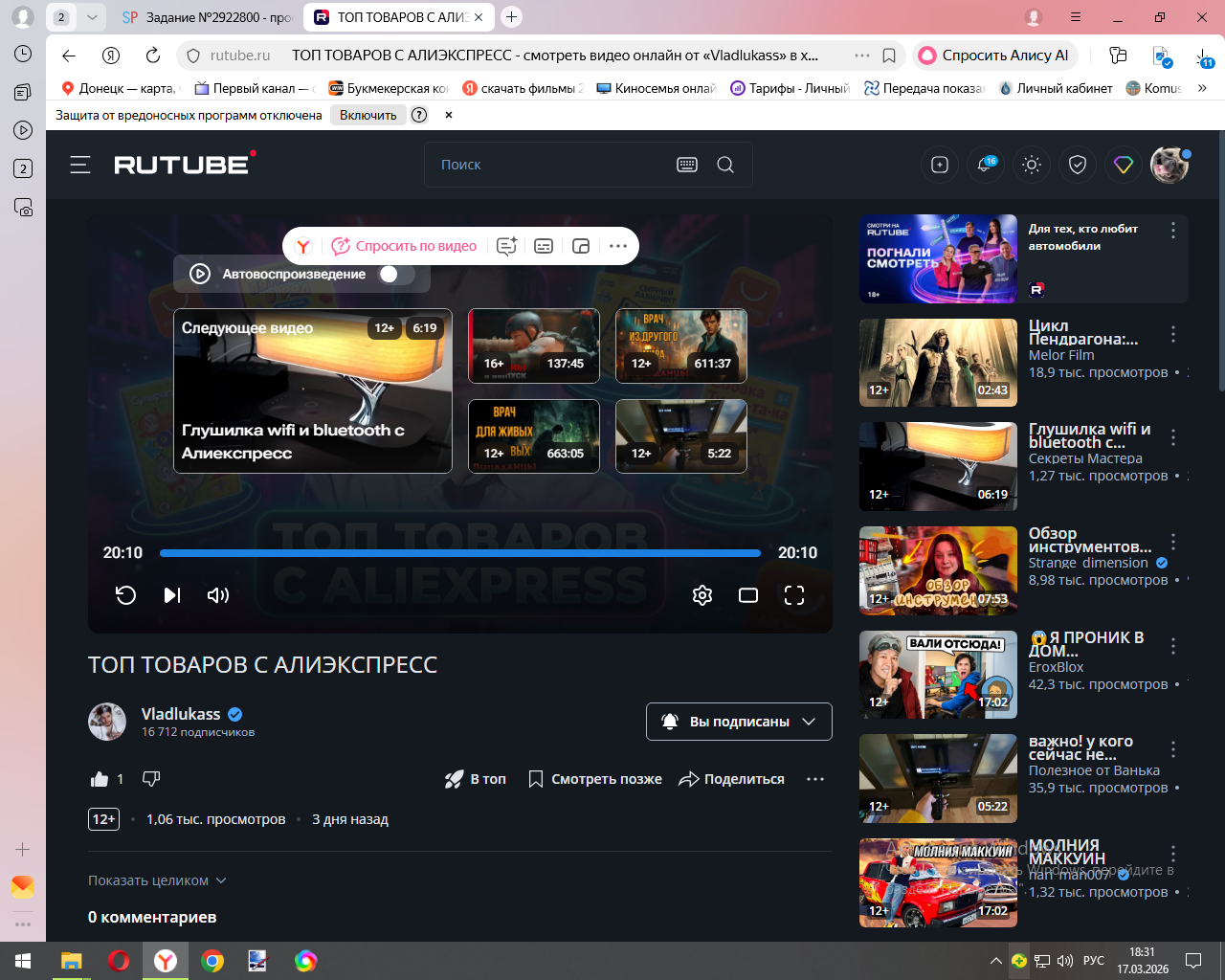Click the Поделиться share button
The image size is (1225, 980).
point(732,779)
